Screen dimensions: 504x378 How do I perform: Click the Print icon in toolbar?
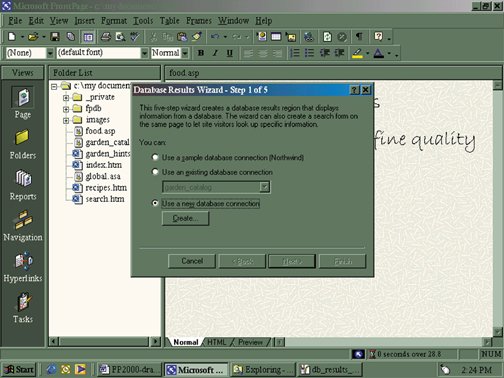point(106,37)
